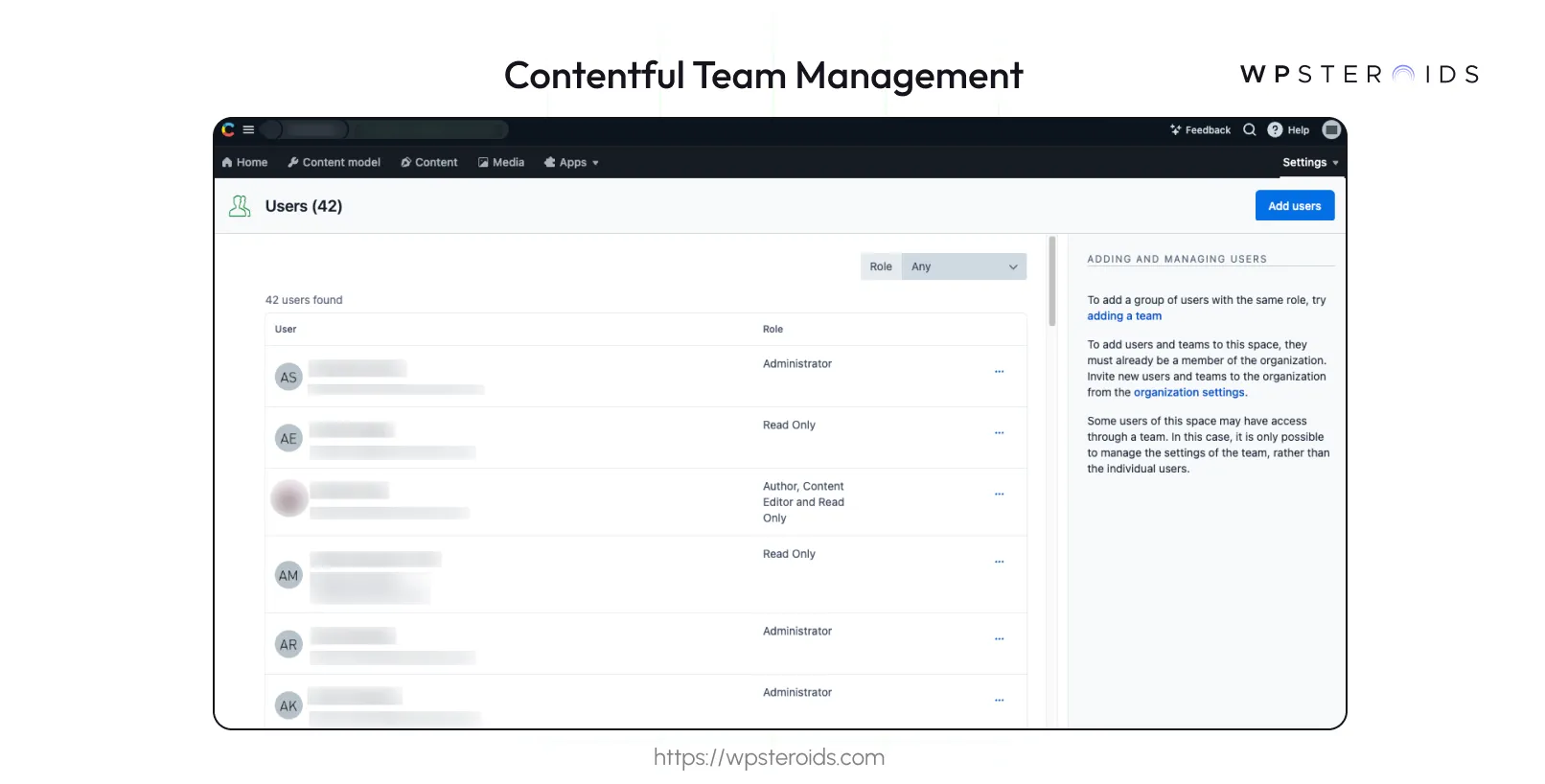
Task: Click the AK user avatar
Action: (x=288, y=705)
